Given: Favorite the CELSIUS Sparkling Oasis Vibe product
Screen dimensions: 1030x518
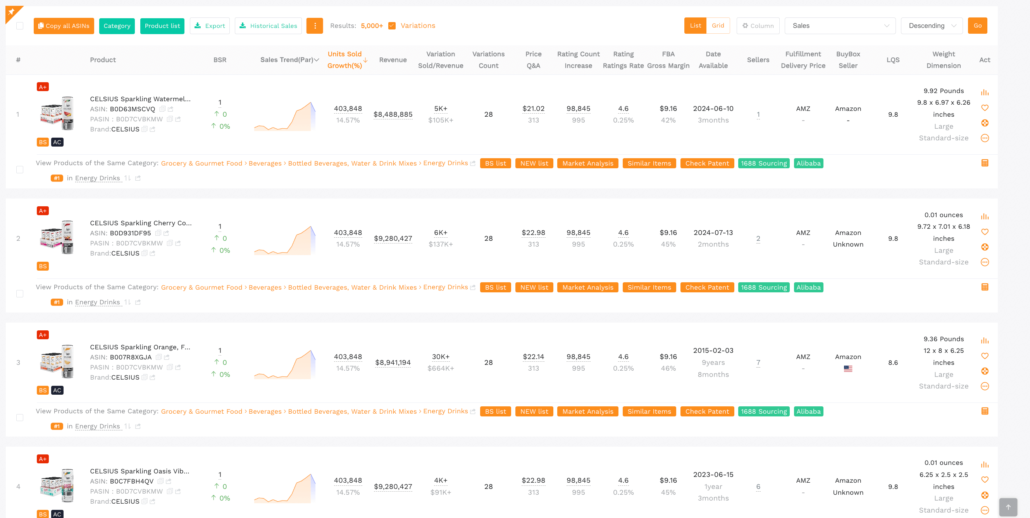Looking at the screenshot, I should [984, 480].
